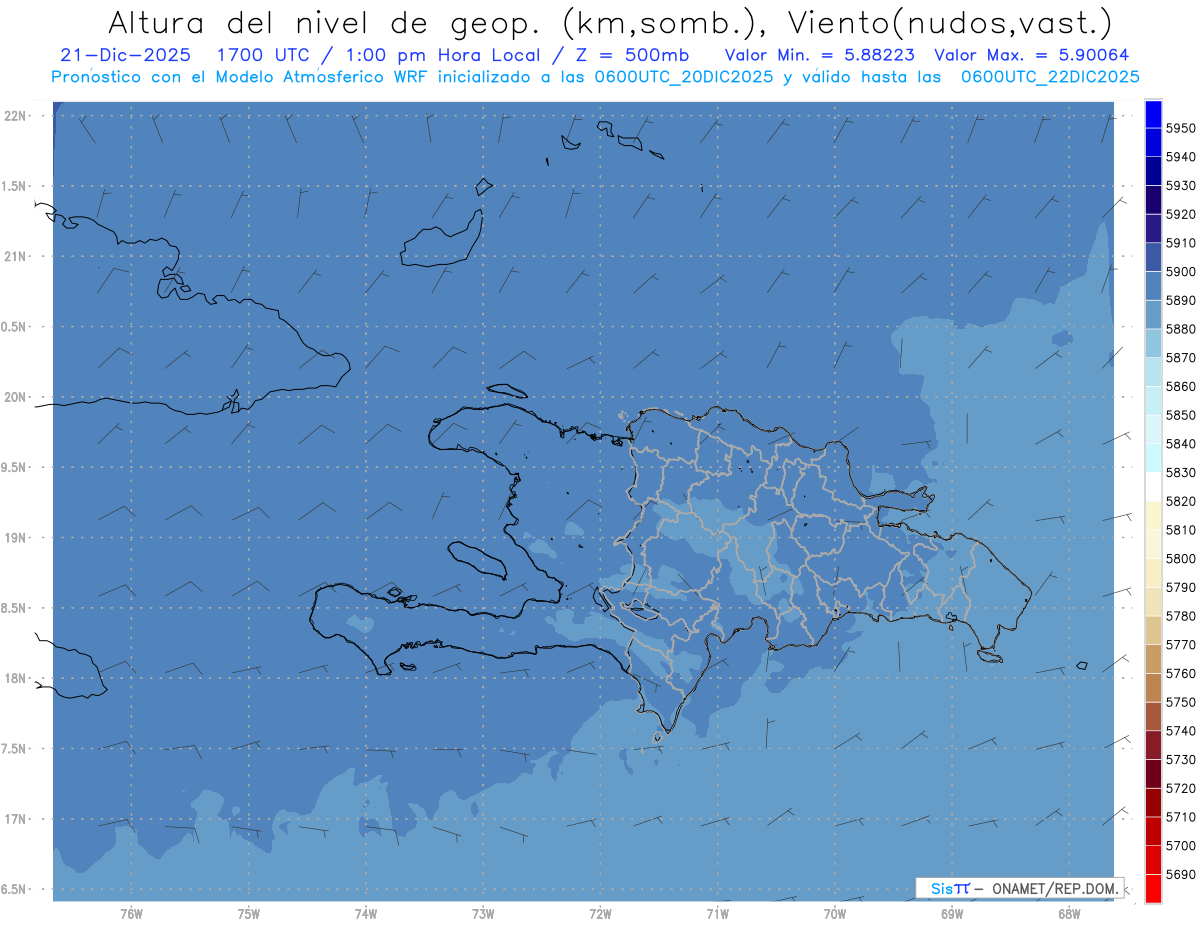This screenshot has height=927, width=1200.
Task: Click the '20N' latitude label
Action: [17, 397]
